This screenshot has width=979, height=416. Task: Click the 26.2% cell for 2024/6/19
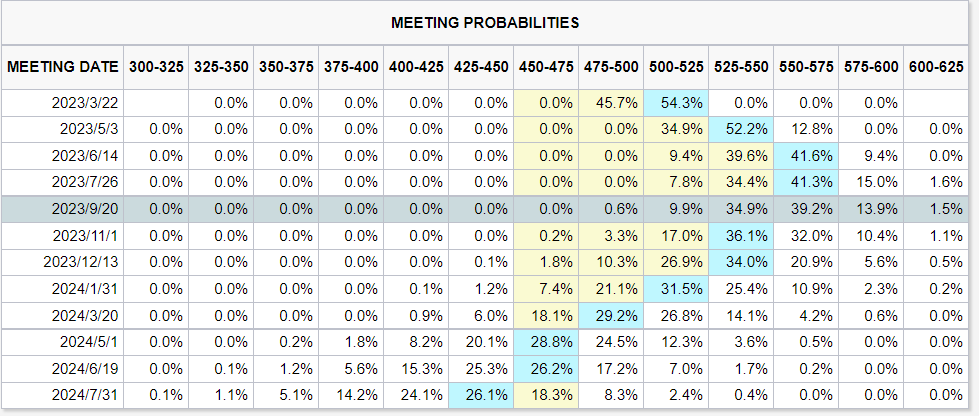point(546,369)
